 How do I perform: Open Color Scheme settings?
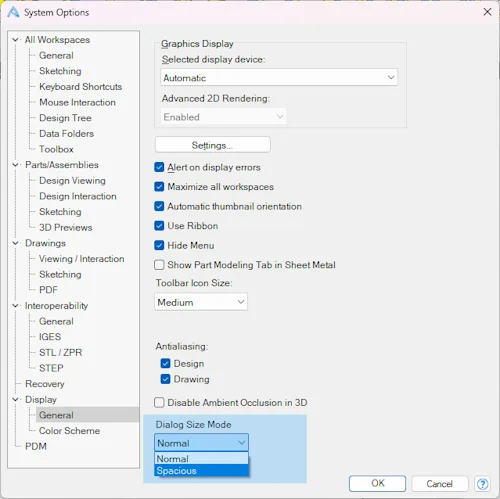tap(69, 431)
